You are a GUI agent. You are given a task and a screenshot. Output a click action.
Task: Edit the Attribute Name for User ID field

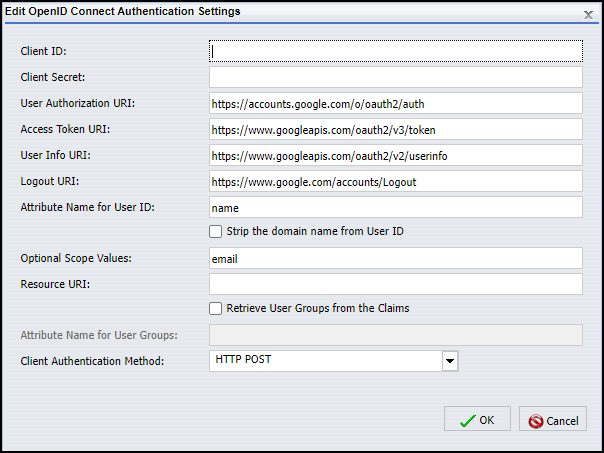pyautogui.click(x=395, y=207)
